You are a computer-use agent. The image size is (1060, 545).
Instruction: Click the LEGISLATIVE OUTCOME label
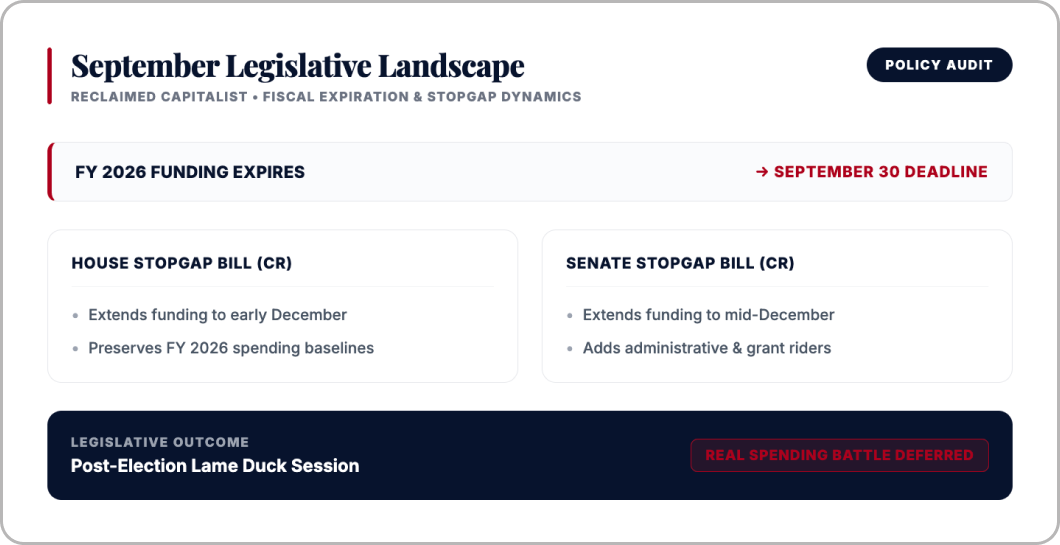[x=160, y=442]
